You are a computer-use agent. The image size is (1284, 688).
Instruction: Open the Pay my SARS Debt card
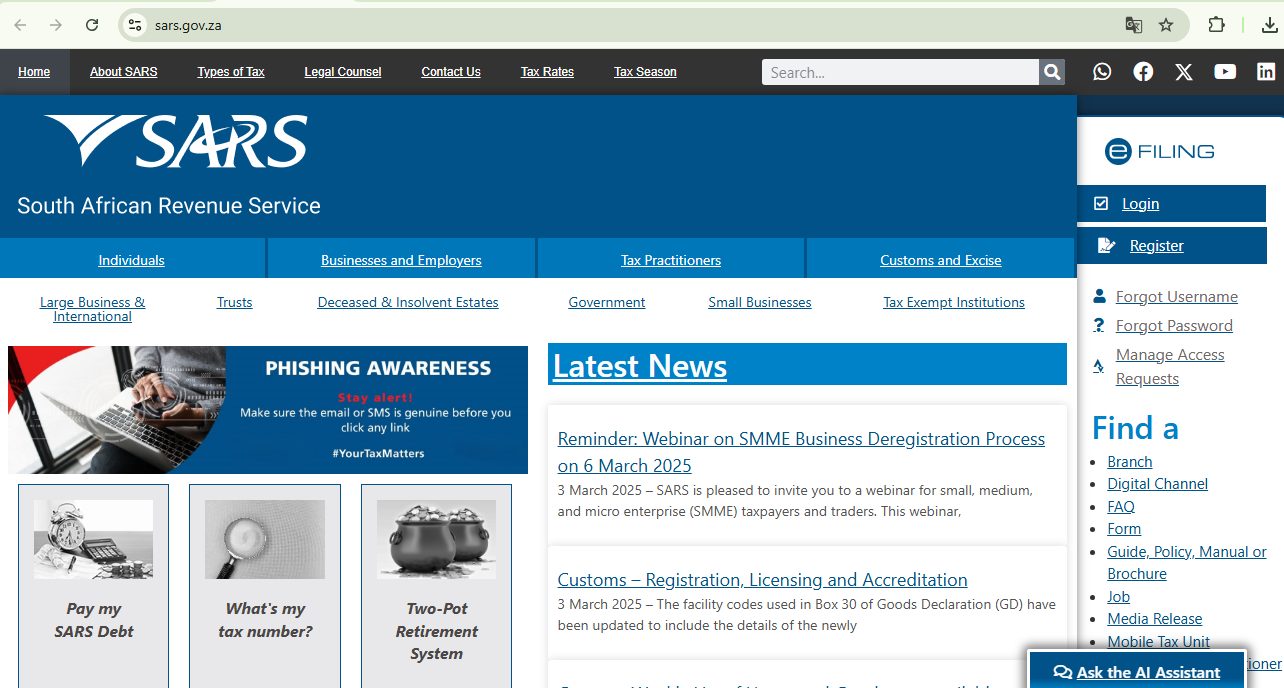point(93,585)
